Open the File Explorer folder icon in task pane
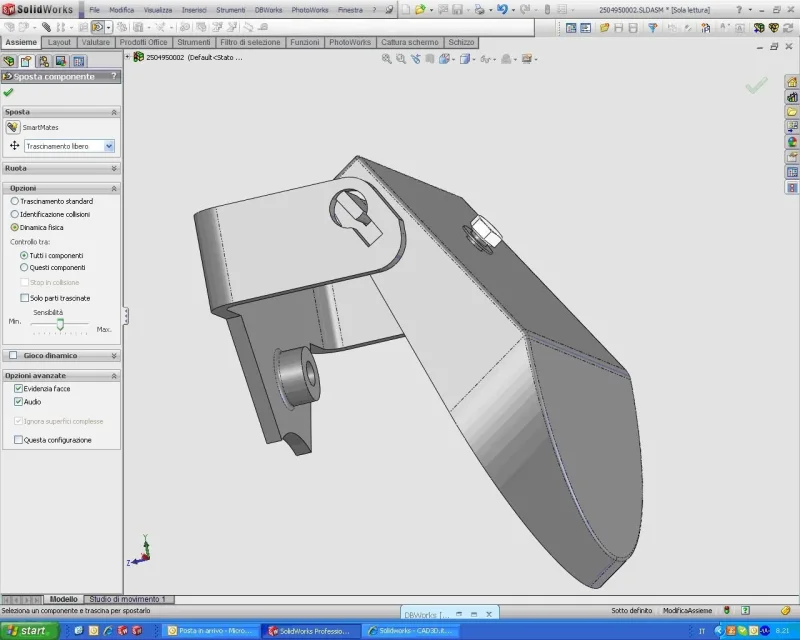800x640 pixels. (x=792, y=112)
